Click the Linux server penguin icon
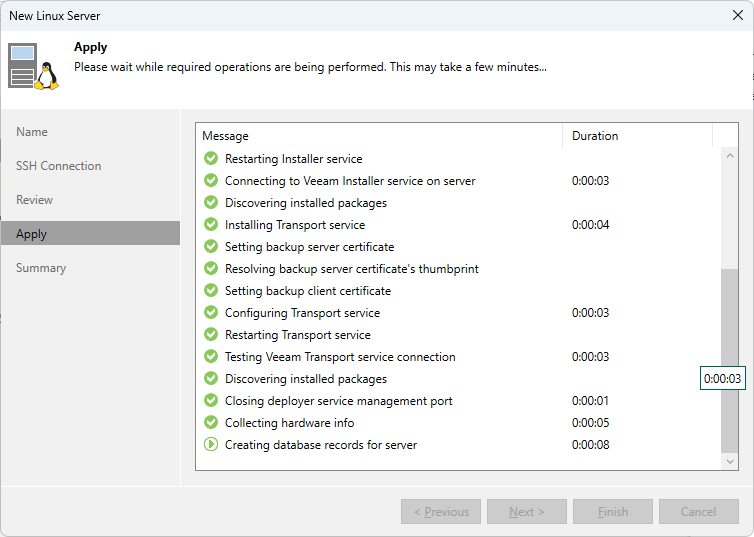The height and width of the screenshot is (537, 754). 33,66
